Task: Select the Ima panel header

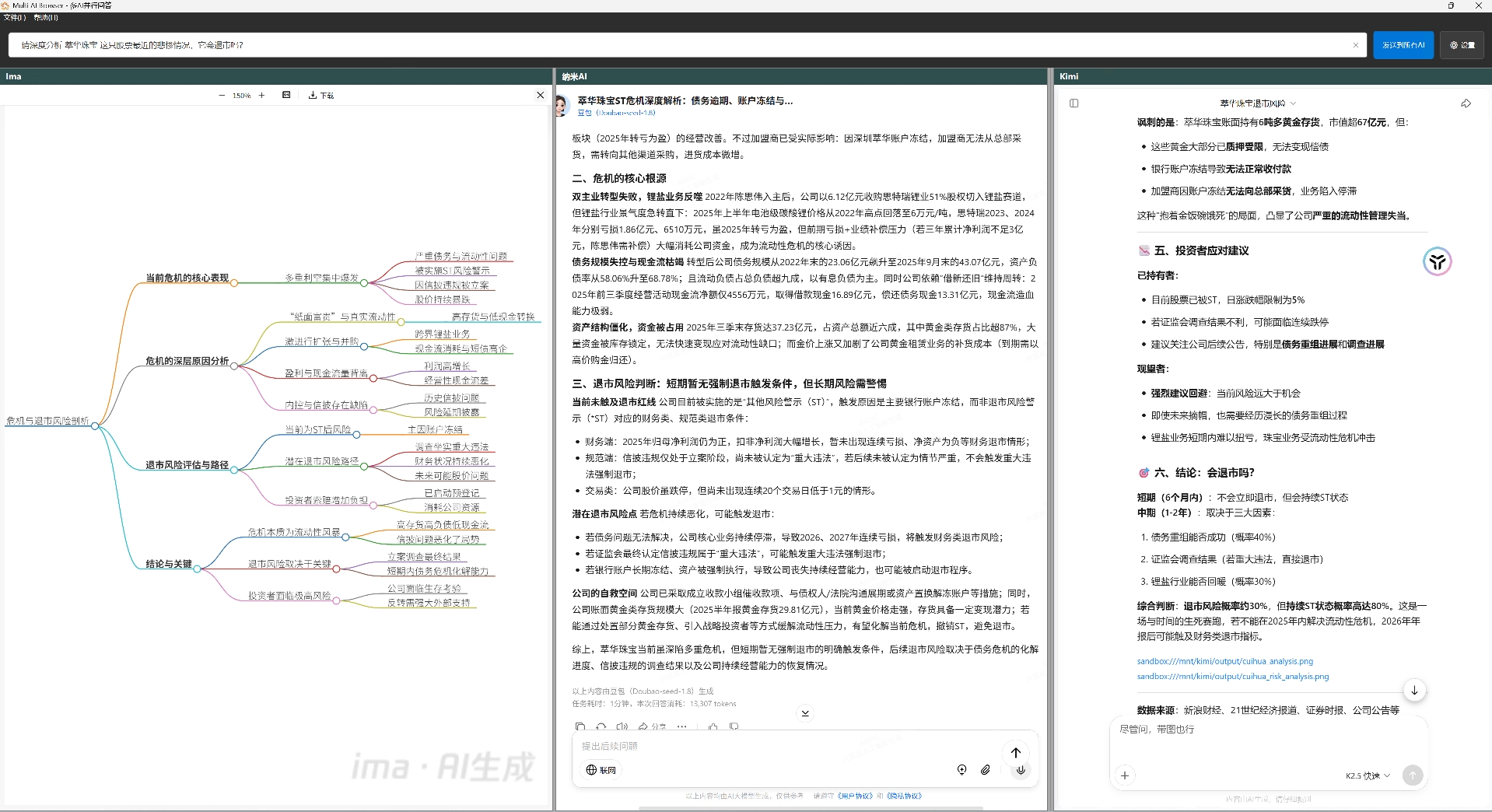Action: tap(276, 76)
